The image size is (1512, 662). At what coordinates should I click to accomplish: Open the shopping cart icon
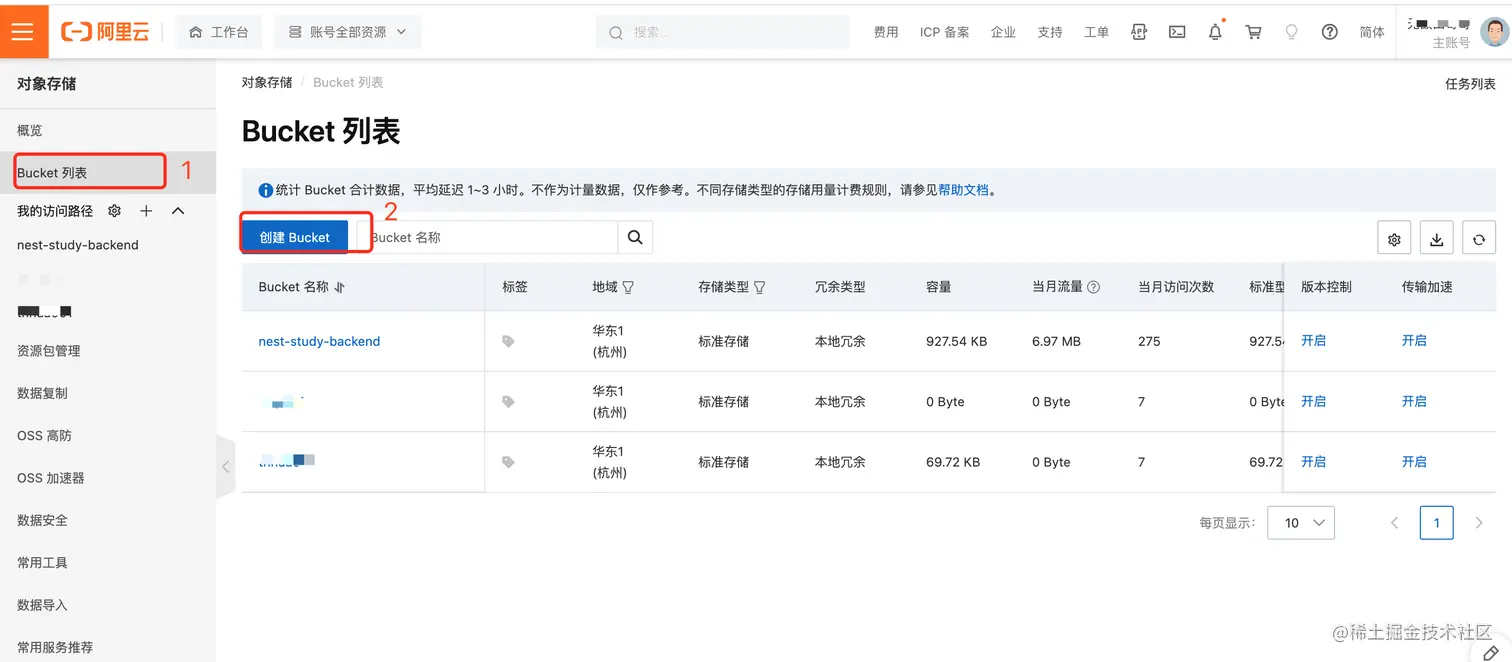tap(1253, 32)
